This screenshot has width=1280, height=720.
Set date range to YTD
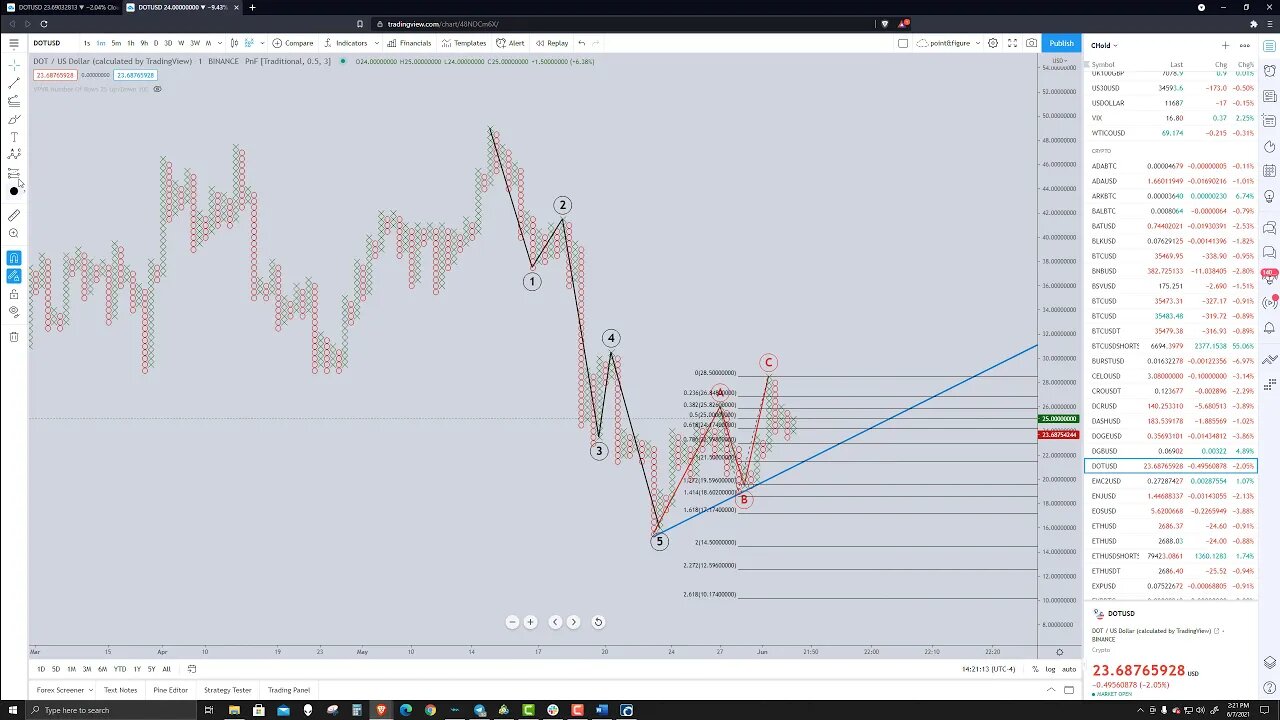pyautogui.click(x=120, y=669)
